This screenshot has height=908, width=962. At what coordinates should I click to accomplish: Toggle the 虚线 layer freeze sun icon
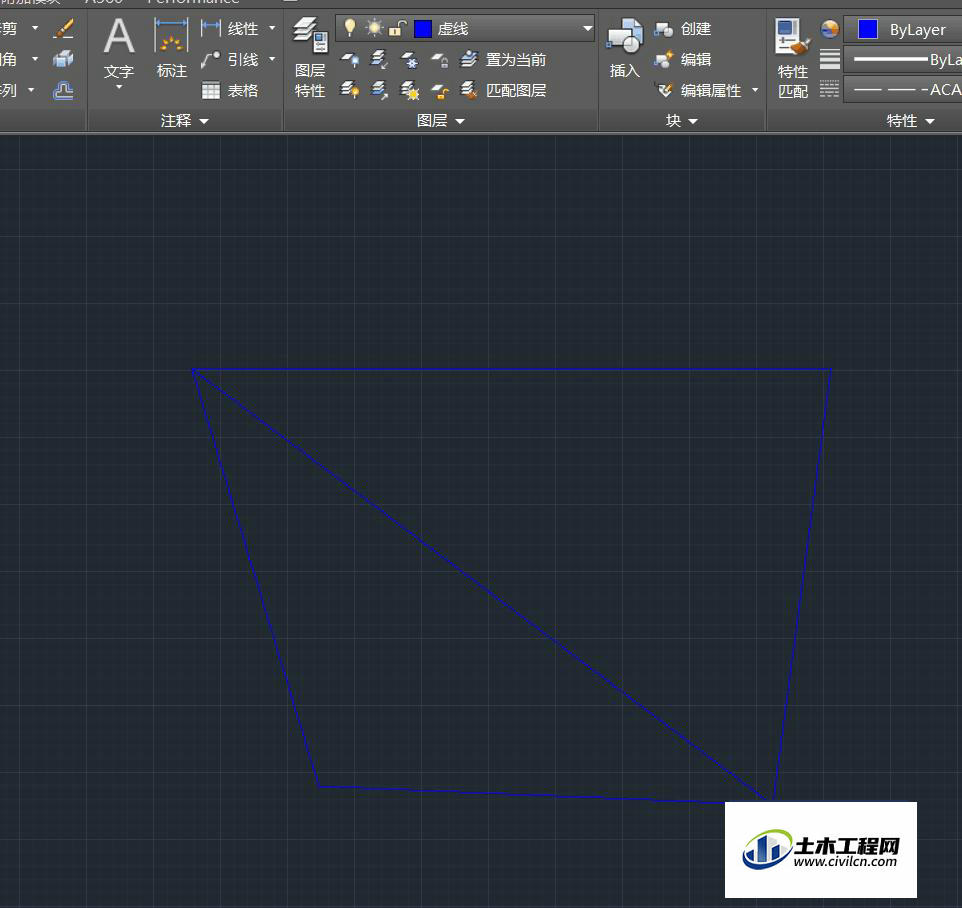(x=374, y=28)
